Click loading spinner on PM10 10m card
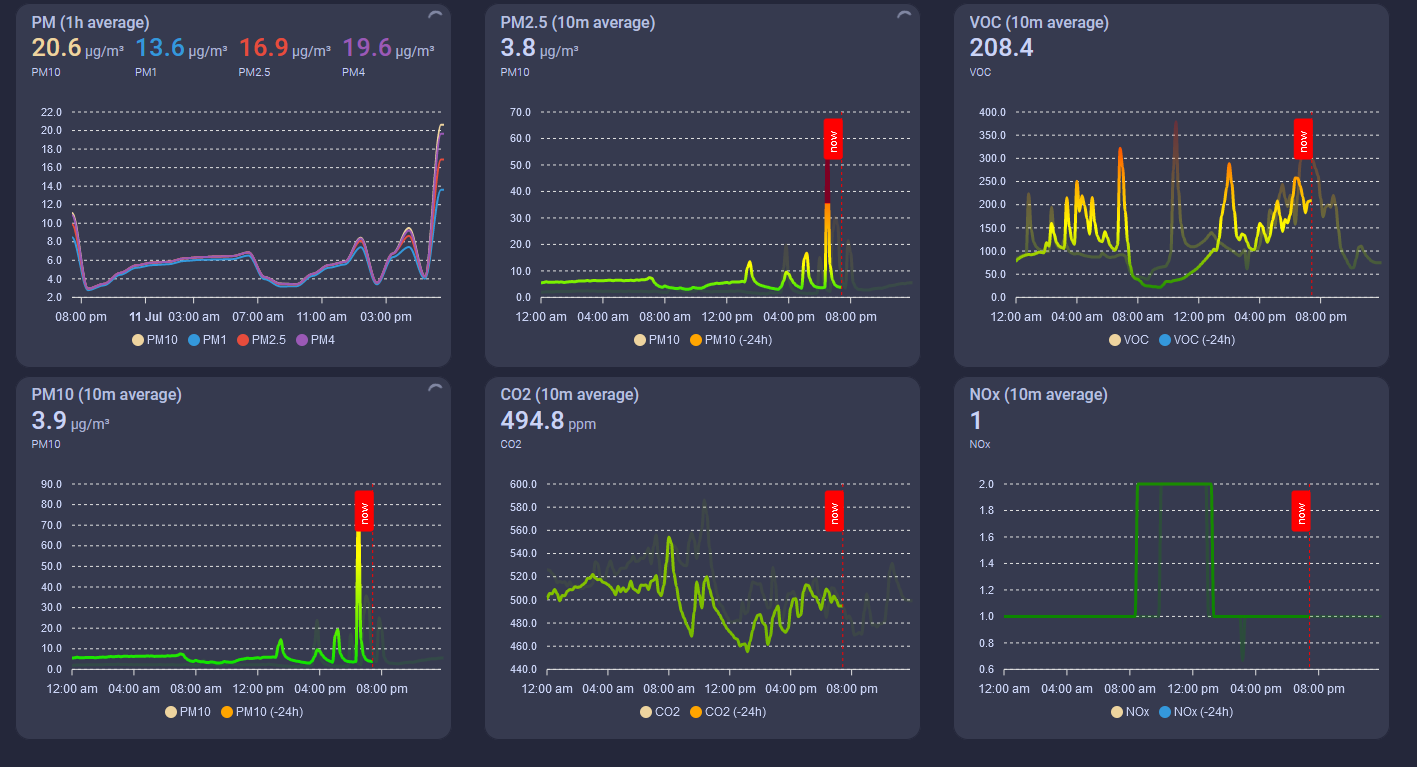 point(435,389)
